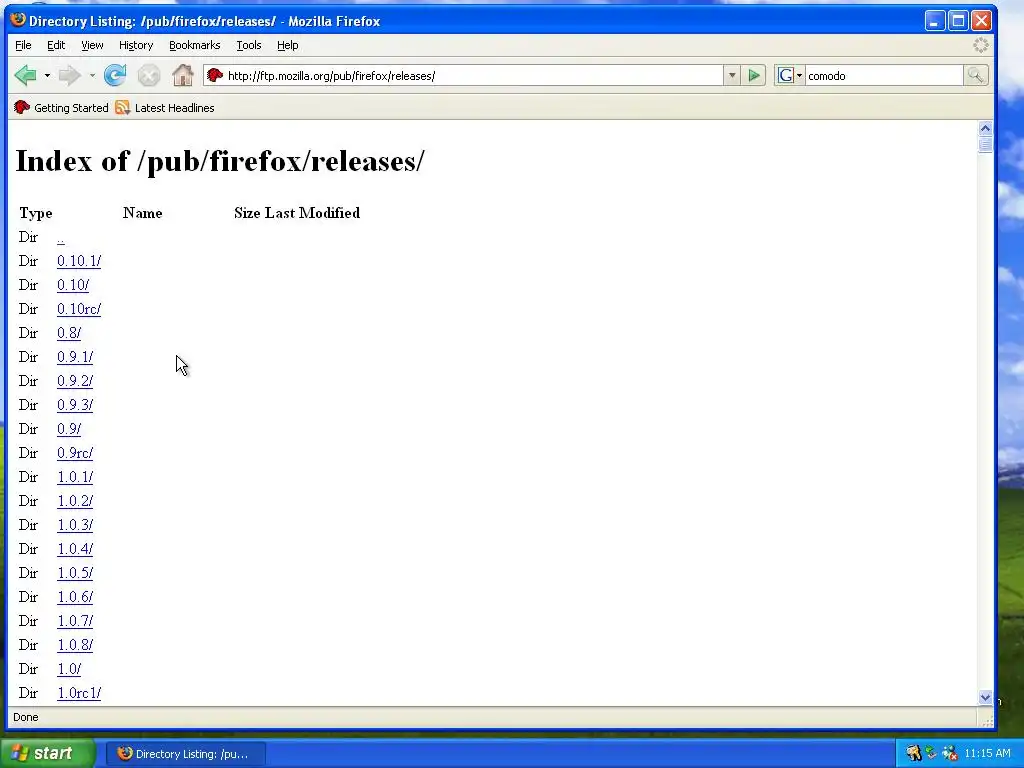The height and width of the screenshot is (768, 1024).
Task: Open the Getting Started bookmark
Action: [x=61, y=108]
